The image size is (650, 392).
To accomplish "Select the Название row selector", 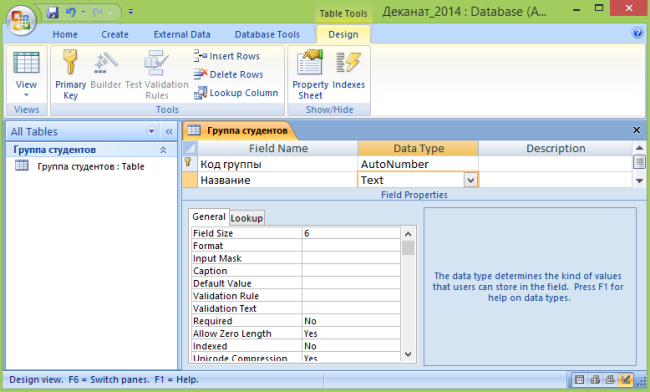I will (190, 180).
